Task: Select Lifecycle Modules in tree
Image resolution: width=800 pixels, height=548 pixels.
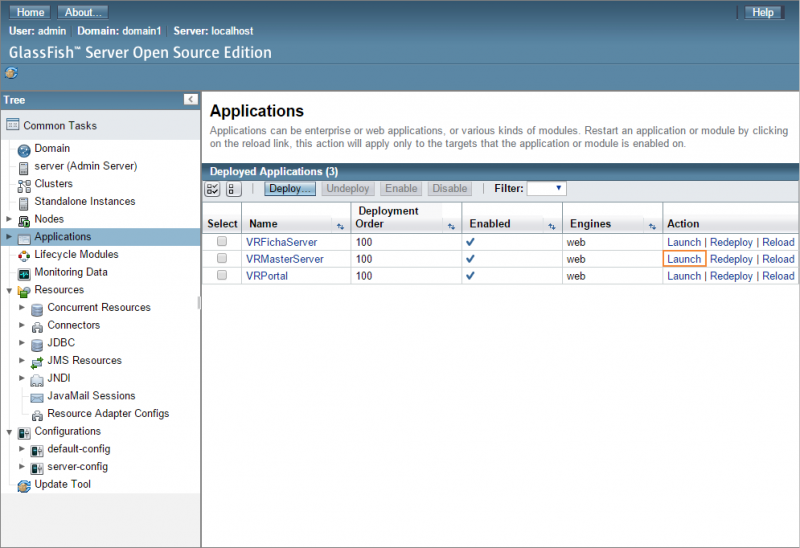Action: tap(77, 254)
